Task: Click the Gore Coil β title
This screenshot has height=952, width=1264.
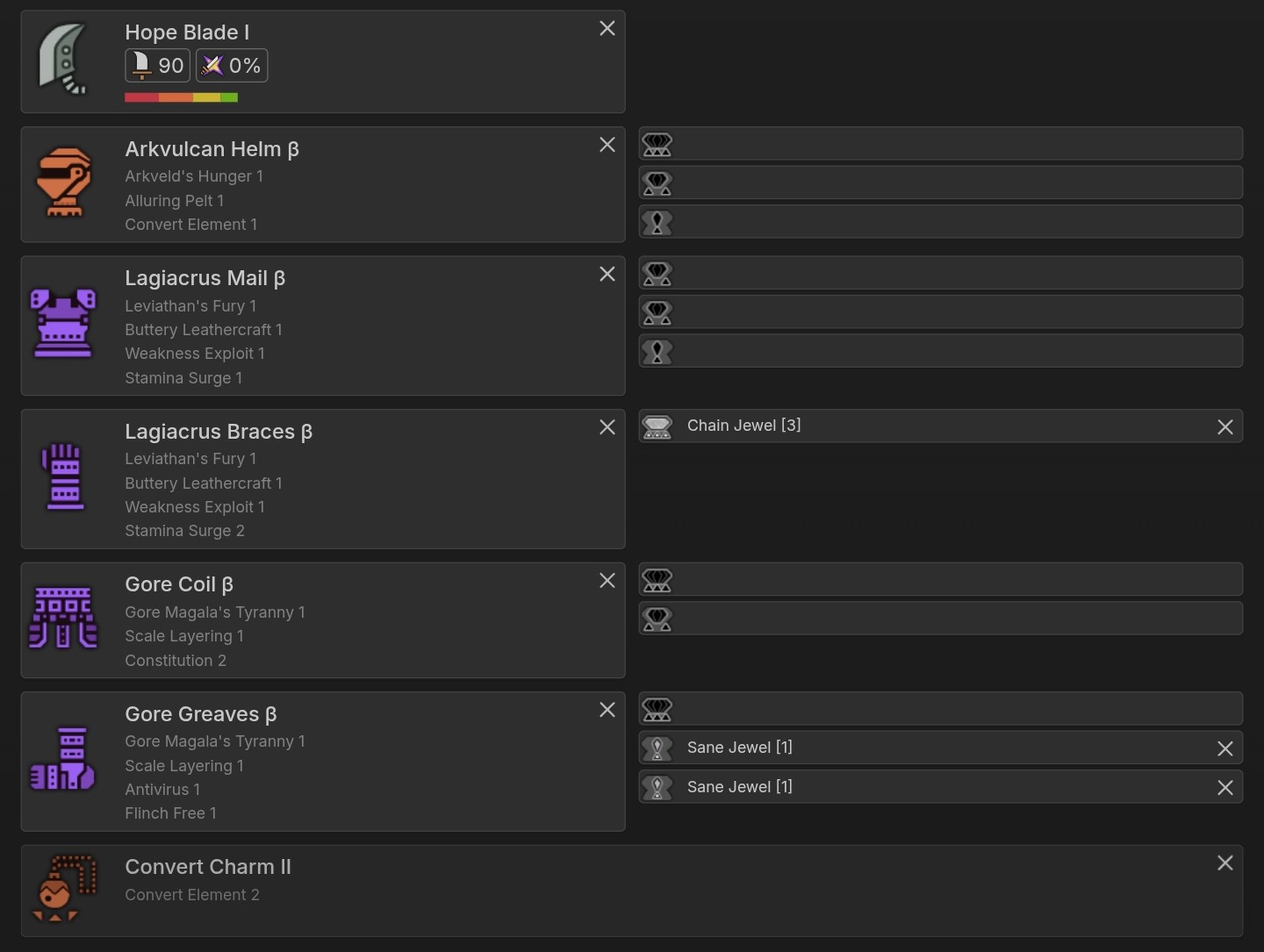Action: pos(179,584)
